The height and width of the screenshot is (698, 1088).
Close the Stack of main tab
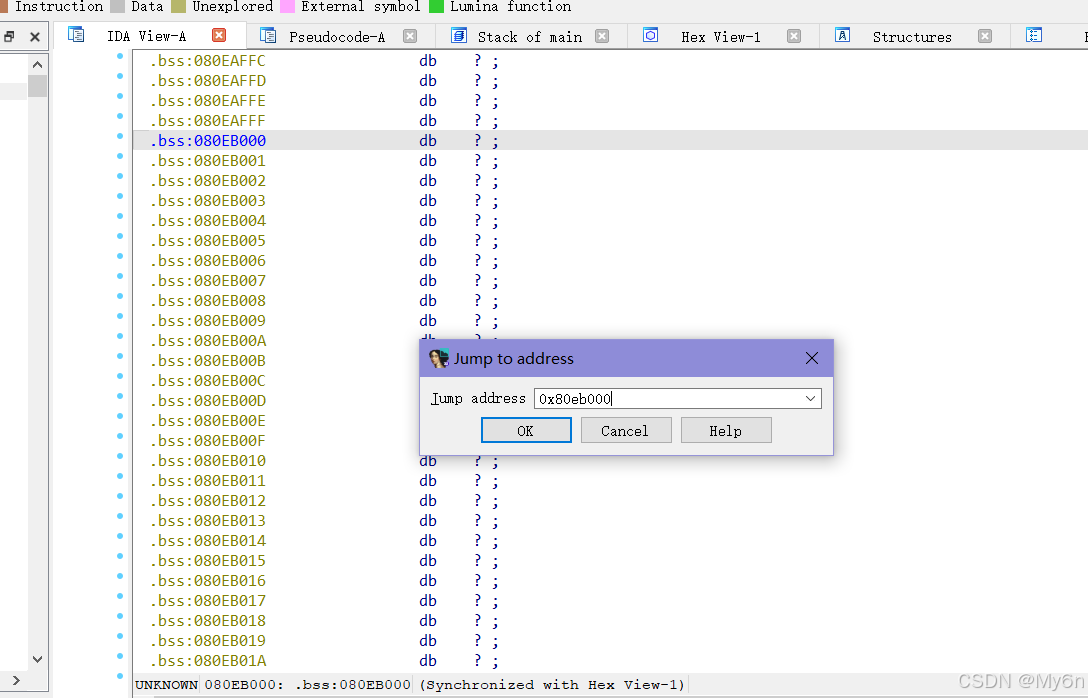[x=602, y=36]
